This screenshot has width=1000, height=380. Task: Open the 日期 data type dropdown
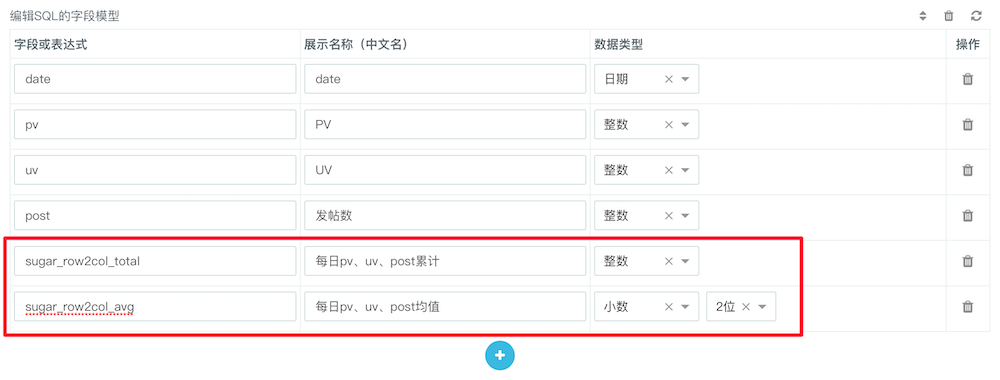point(686,79)
